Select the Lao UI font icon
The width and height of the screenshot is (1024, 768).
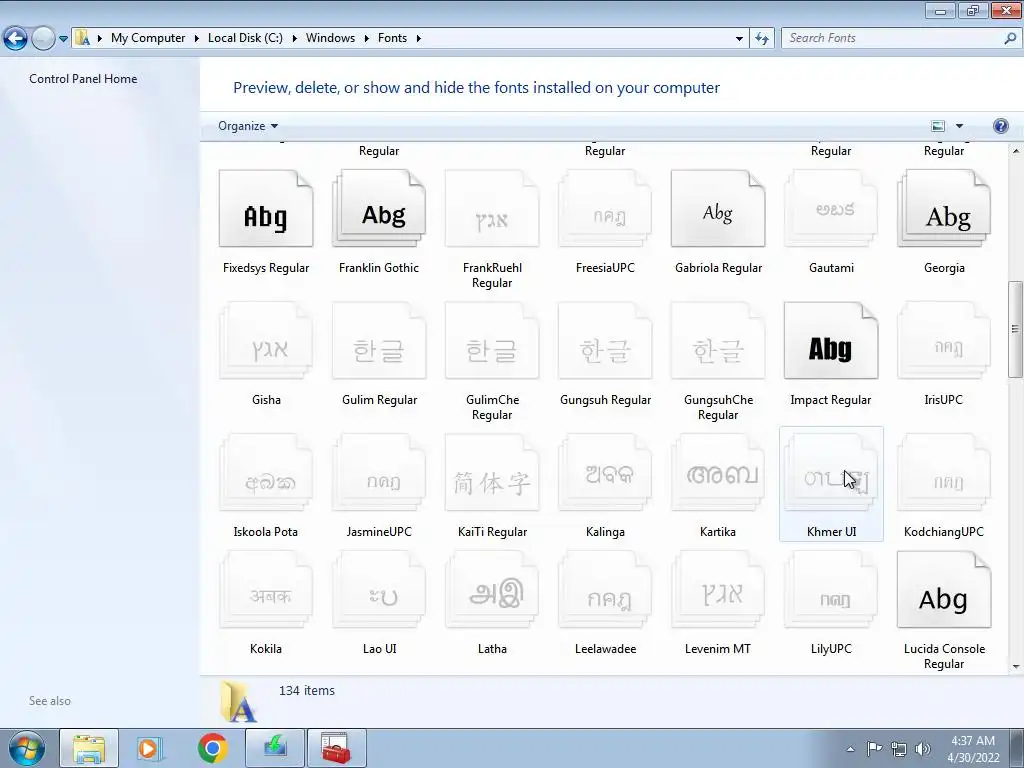pyautogui.click(x=379, y=589)
